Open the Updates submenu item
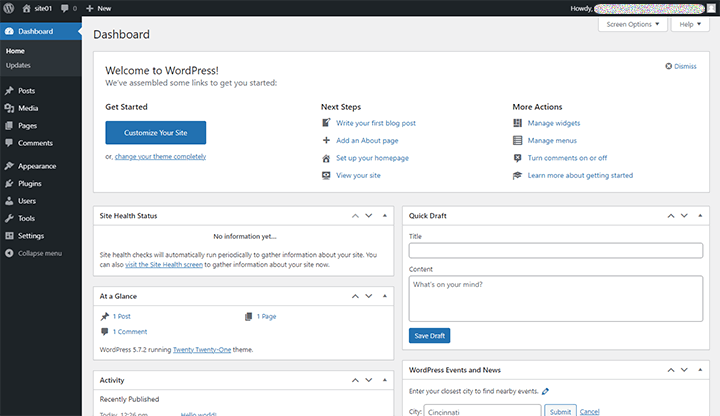720x416 pixels. tap(18, 65)
